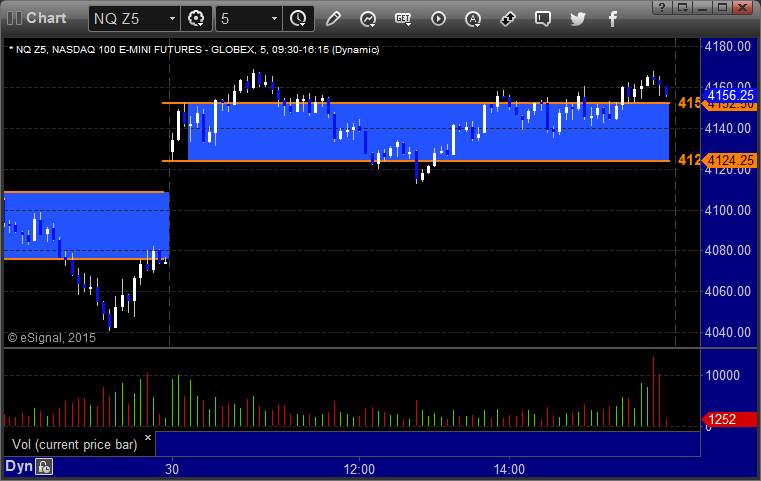This screenshot has width=761, height=481.
Task: Expand the NQ Z5 symbol dropdown arrow
Action: [172, 19]
